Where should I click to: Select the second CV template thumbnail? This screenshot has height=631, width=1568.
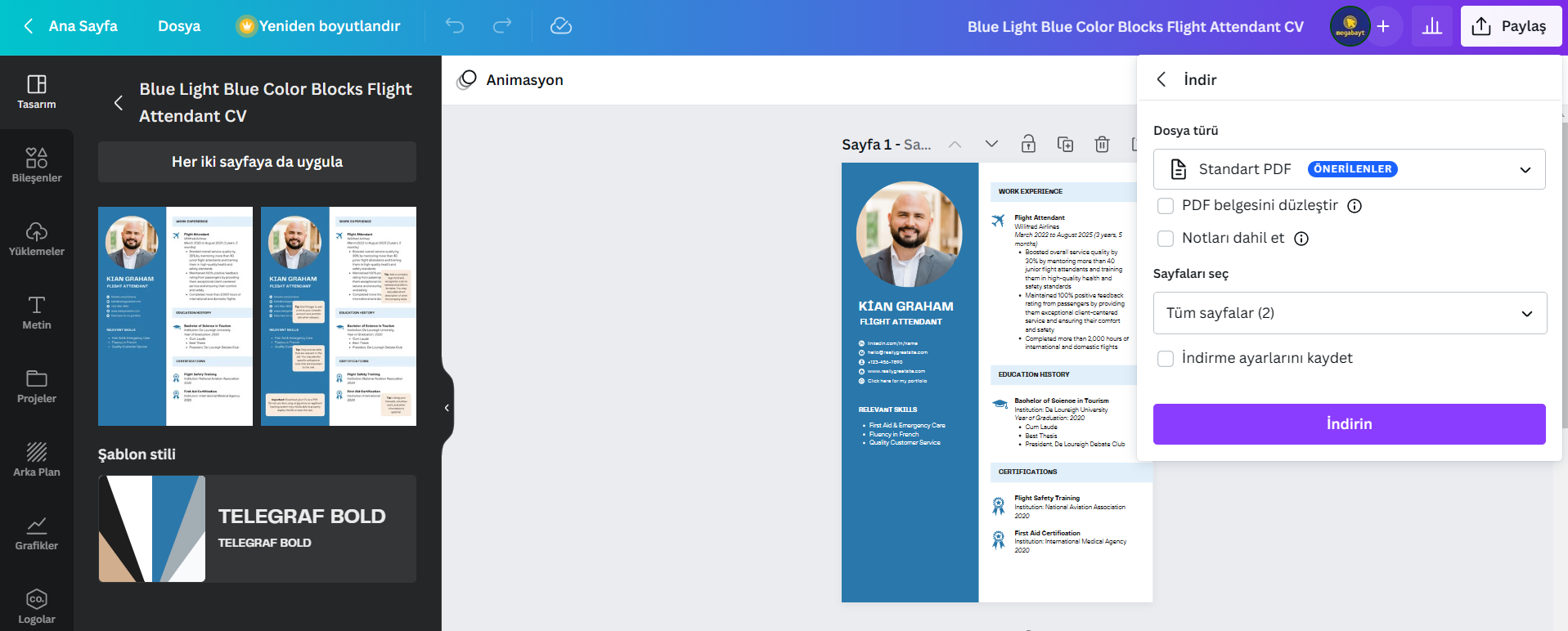pyautogui.click(x=338, y=316)
